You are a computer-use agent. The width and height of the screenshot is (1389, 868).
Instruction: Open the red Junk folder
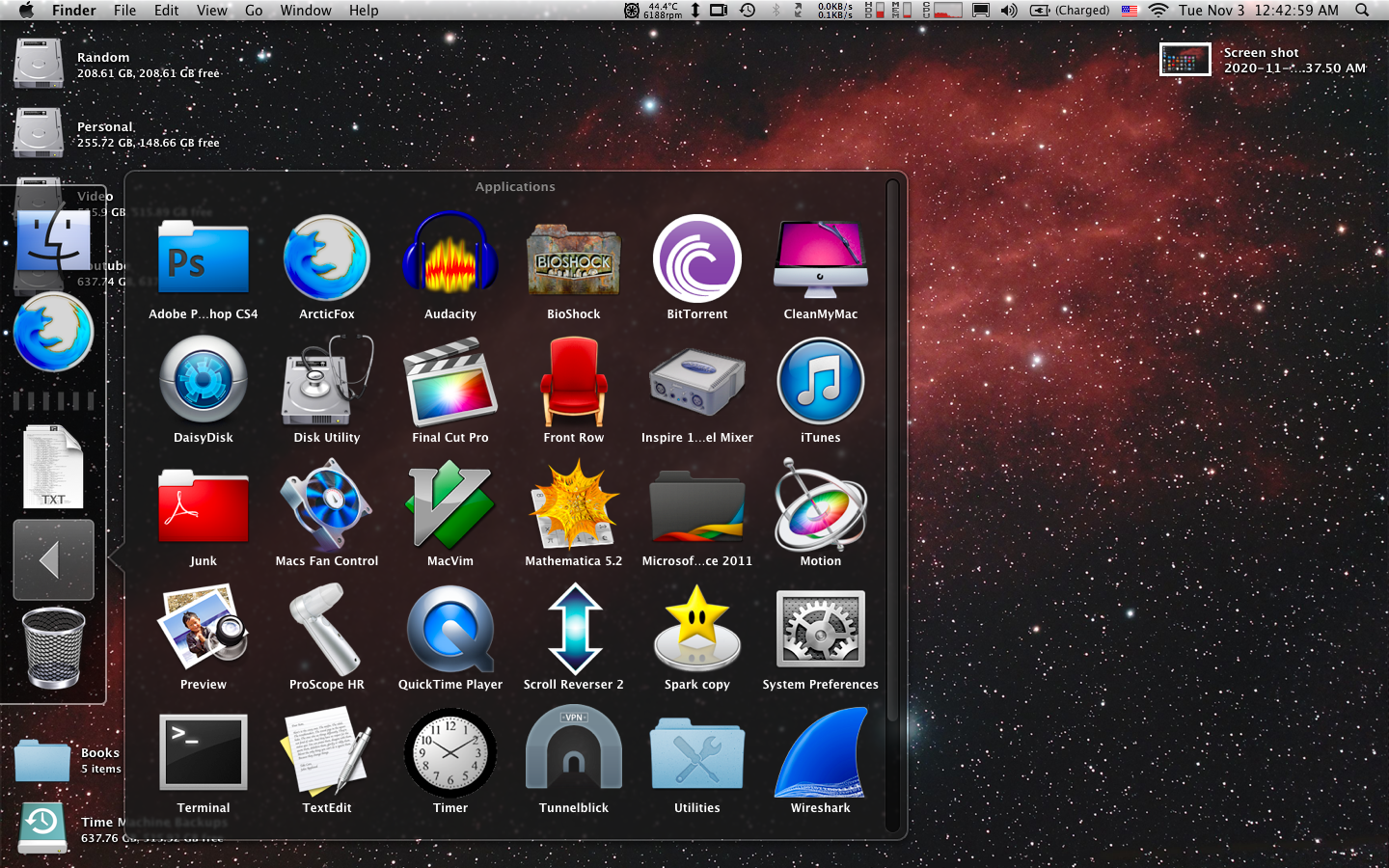pos(204,505)
